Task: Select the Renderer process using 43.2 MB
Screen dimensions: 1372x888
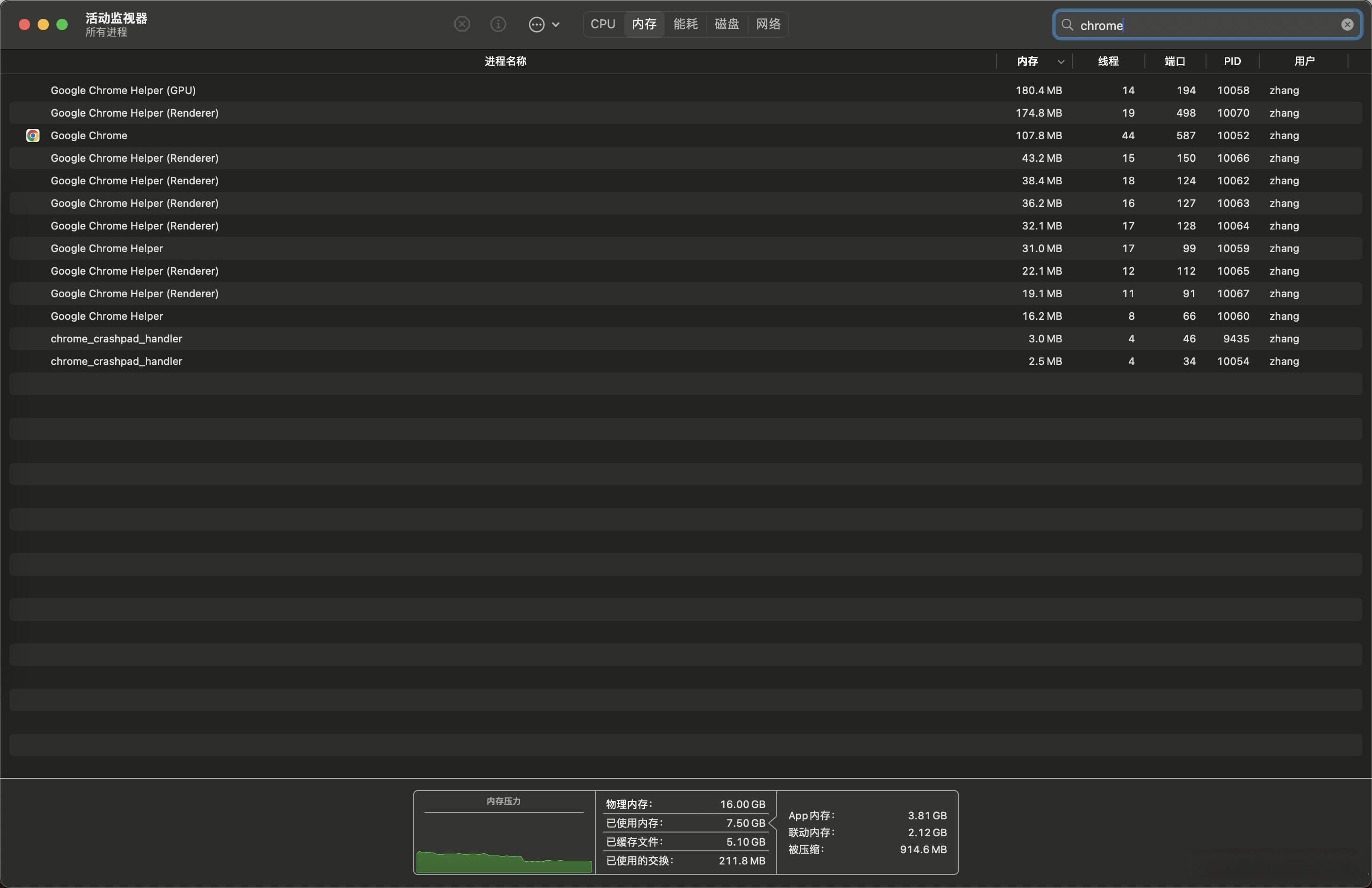Action: 686,158
